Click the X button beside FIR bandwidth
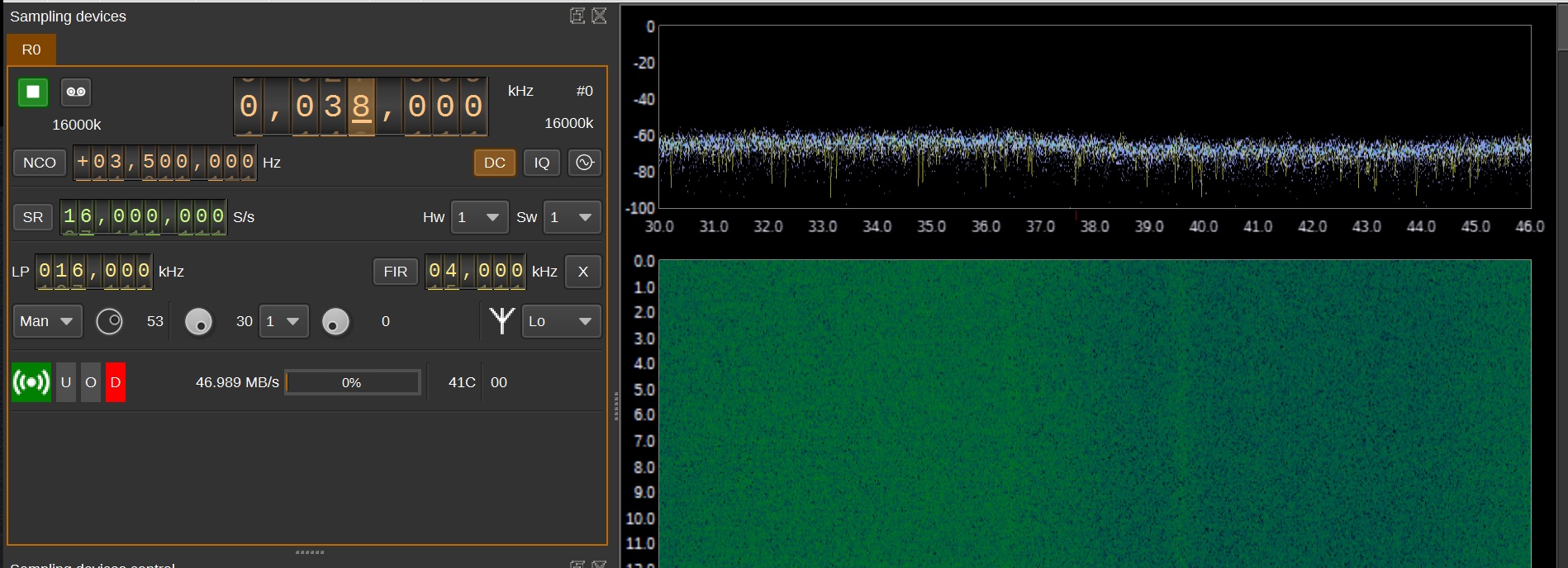The height and width of the screenshot is (568, 1568). pos(583,272)
